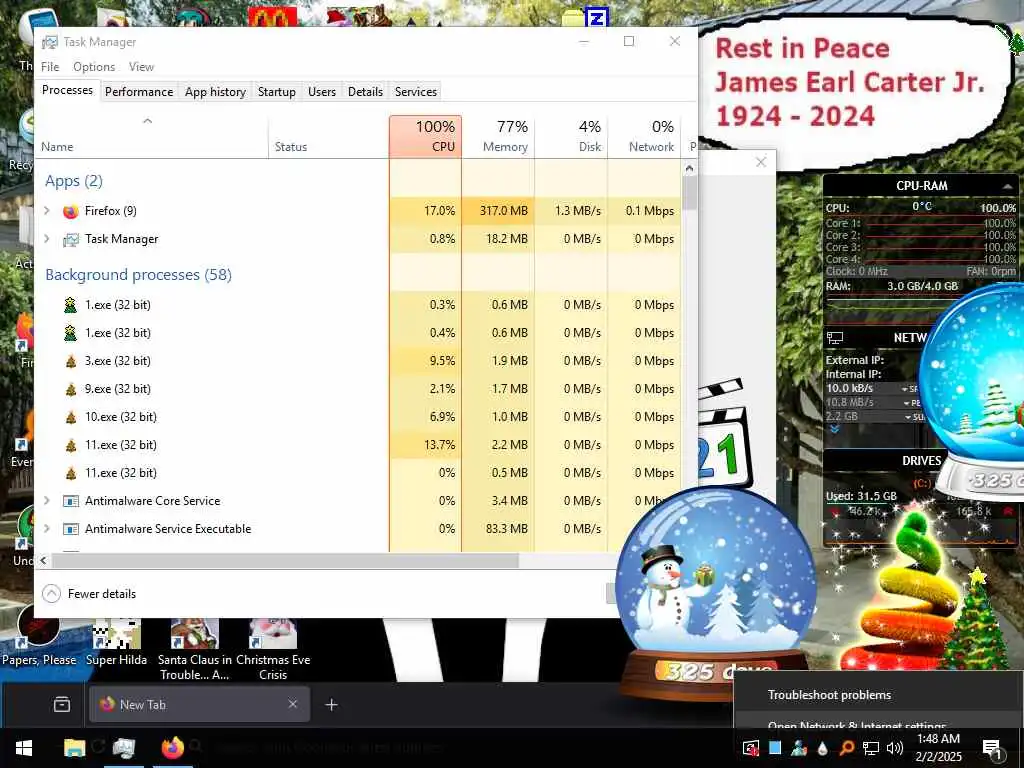Open the dropdown beside 10.0 kB/s

point(904,389)
